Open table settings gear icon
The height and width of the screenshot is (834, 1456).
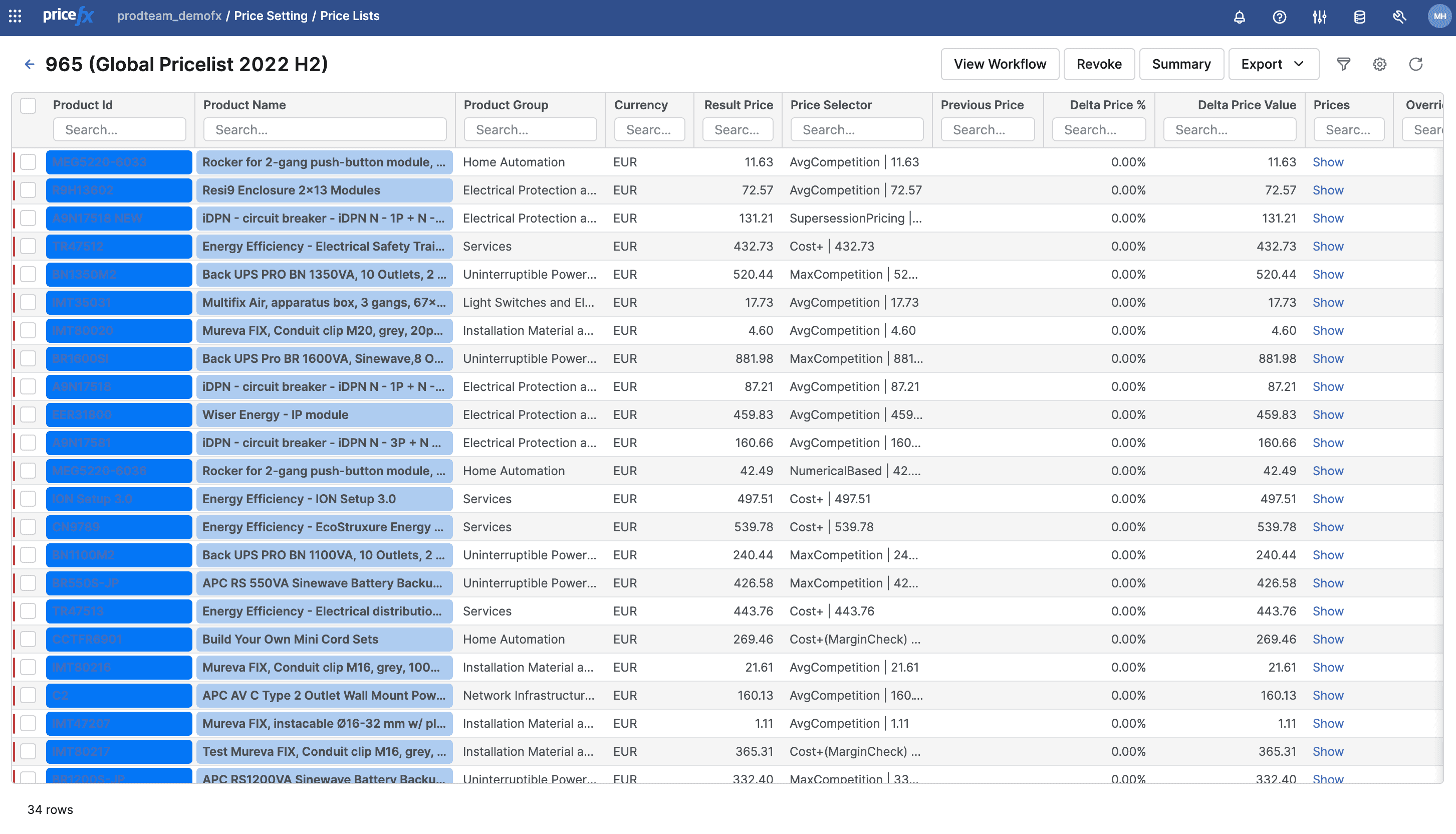(1379, 64)
